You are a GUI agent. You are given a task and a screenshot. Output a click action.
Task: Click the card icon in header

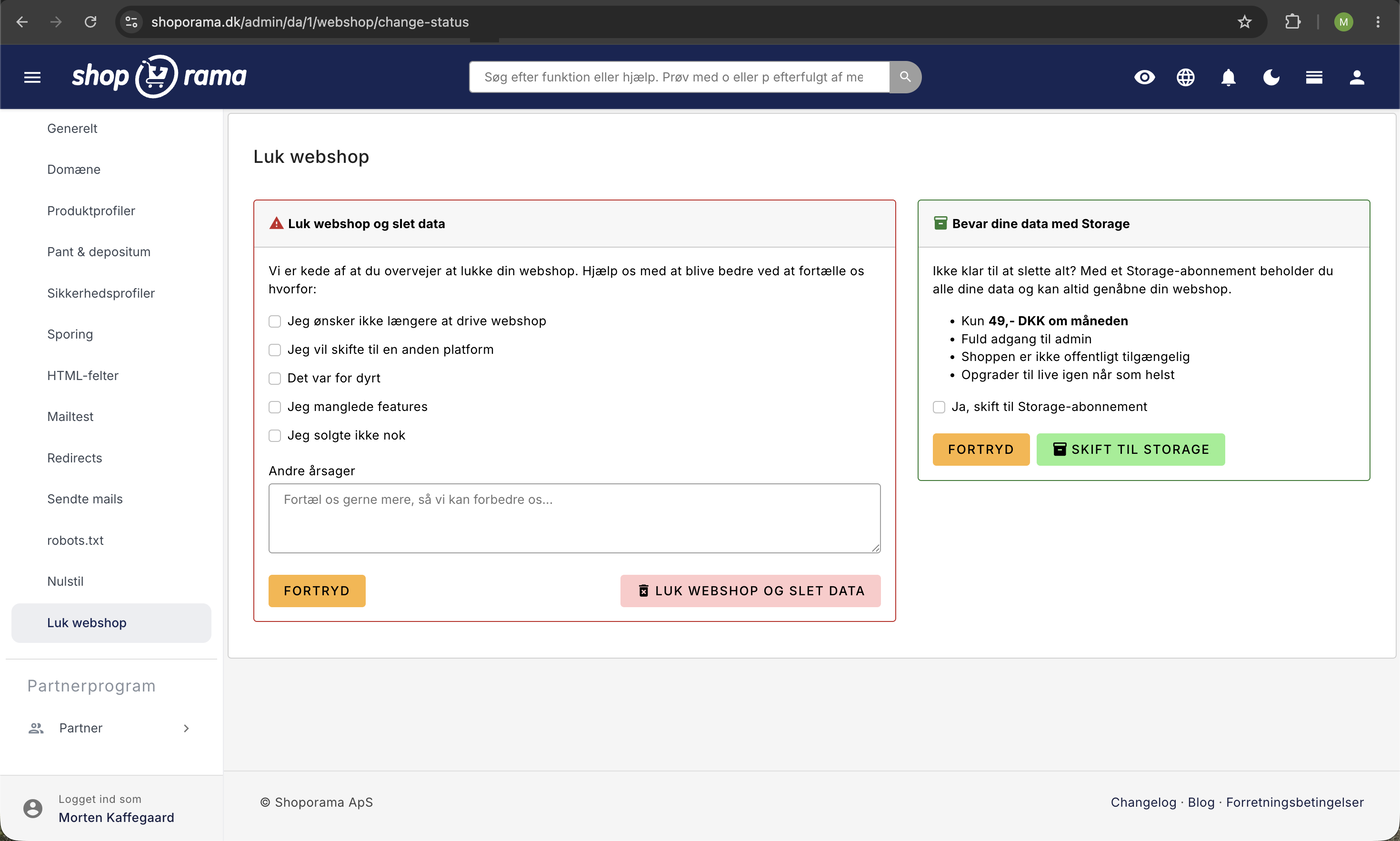[x=1314, y=77]
